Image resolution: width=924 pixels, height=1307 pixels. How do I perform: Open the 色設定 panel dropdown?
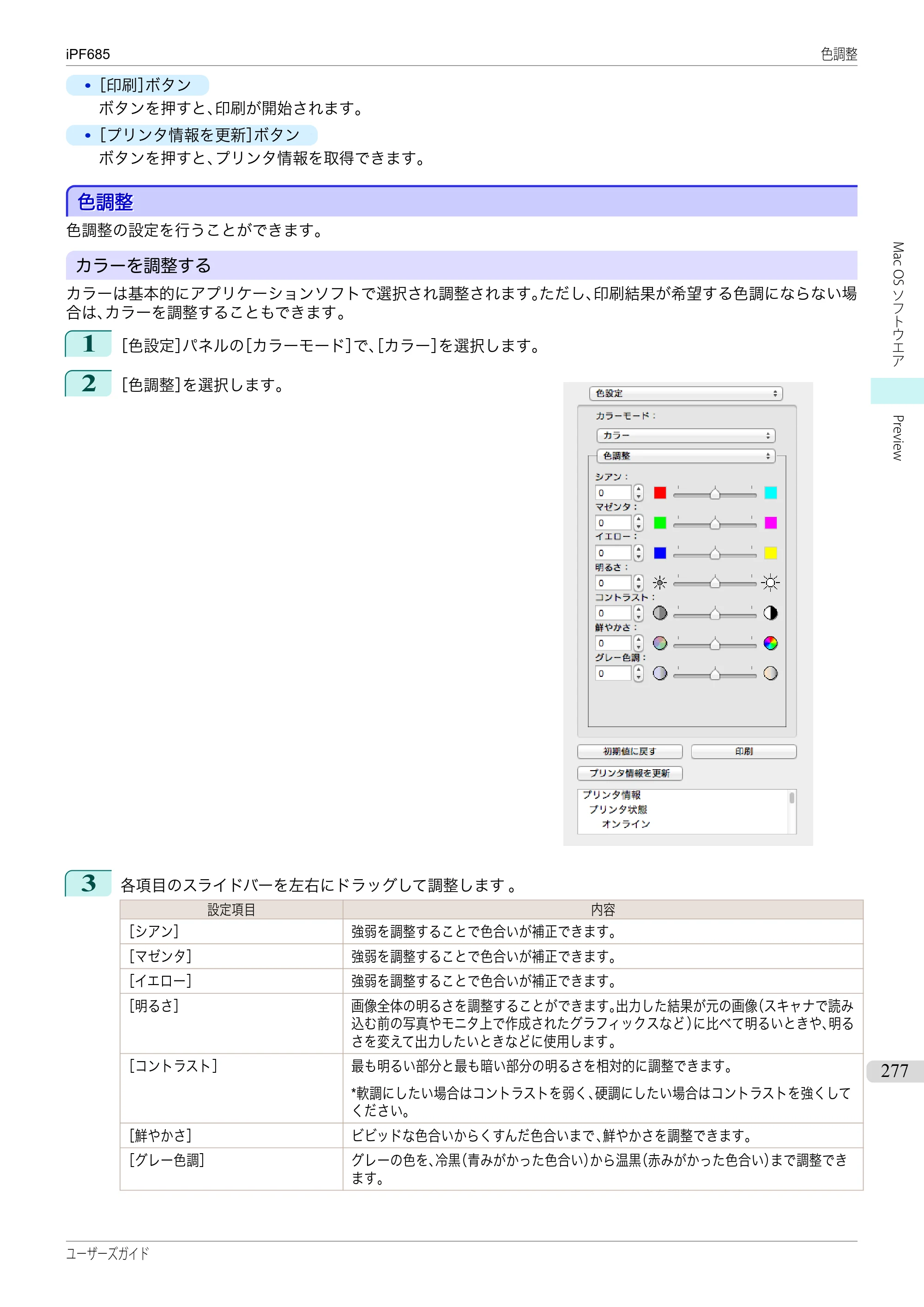point(686,394)
